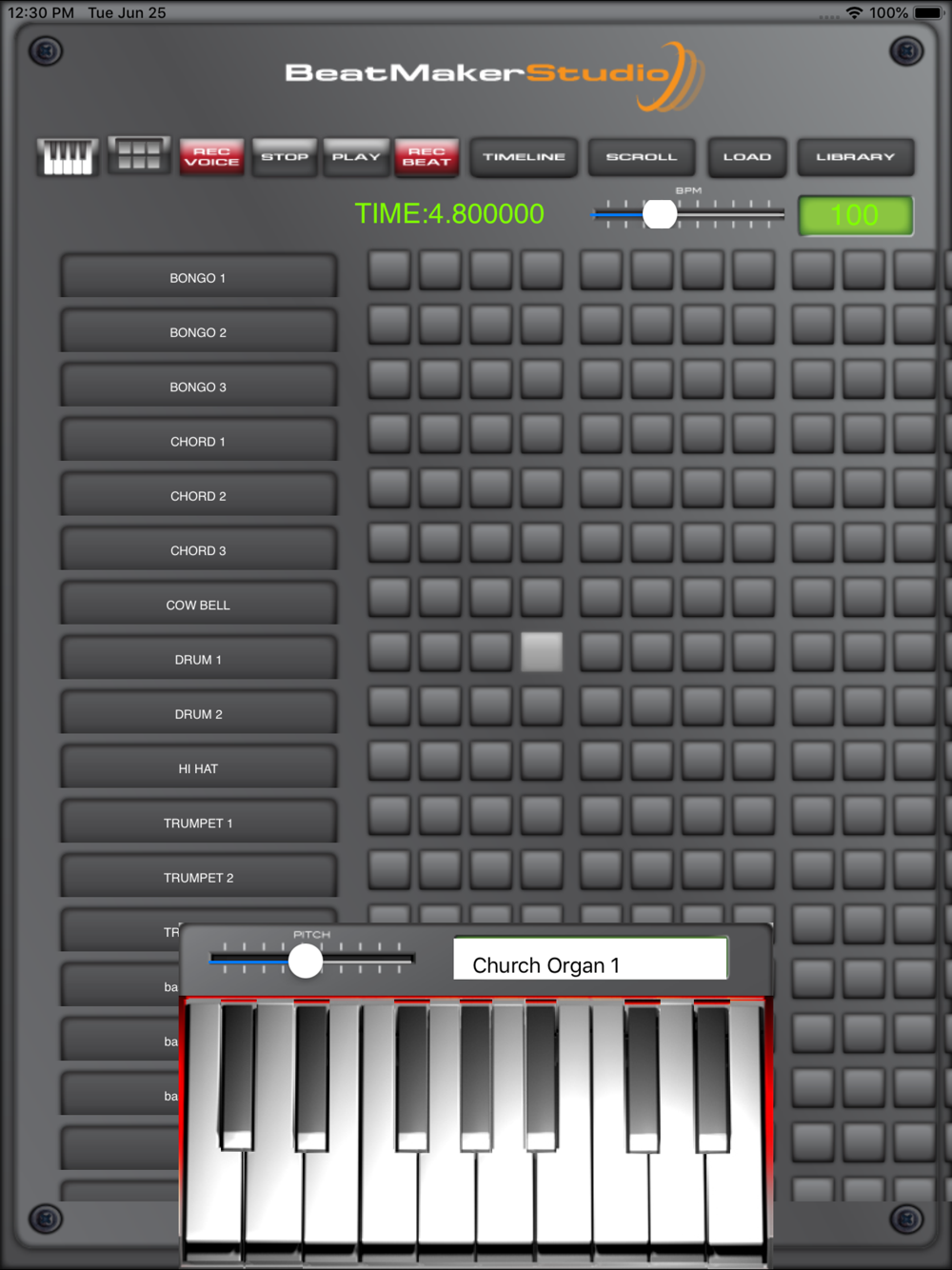952x1270 pixels.
Task: Enable step 6 in the CHORD 1 row
Action: [651, 434]
